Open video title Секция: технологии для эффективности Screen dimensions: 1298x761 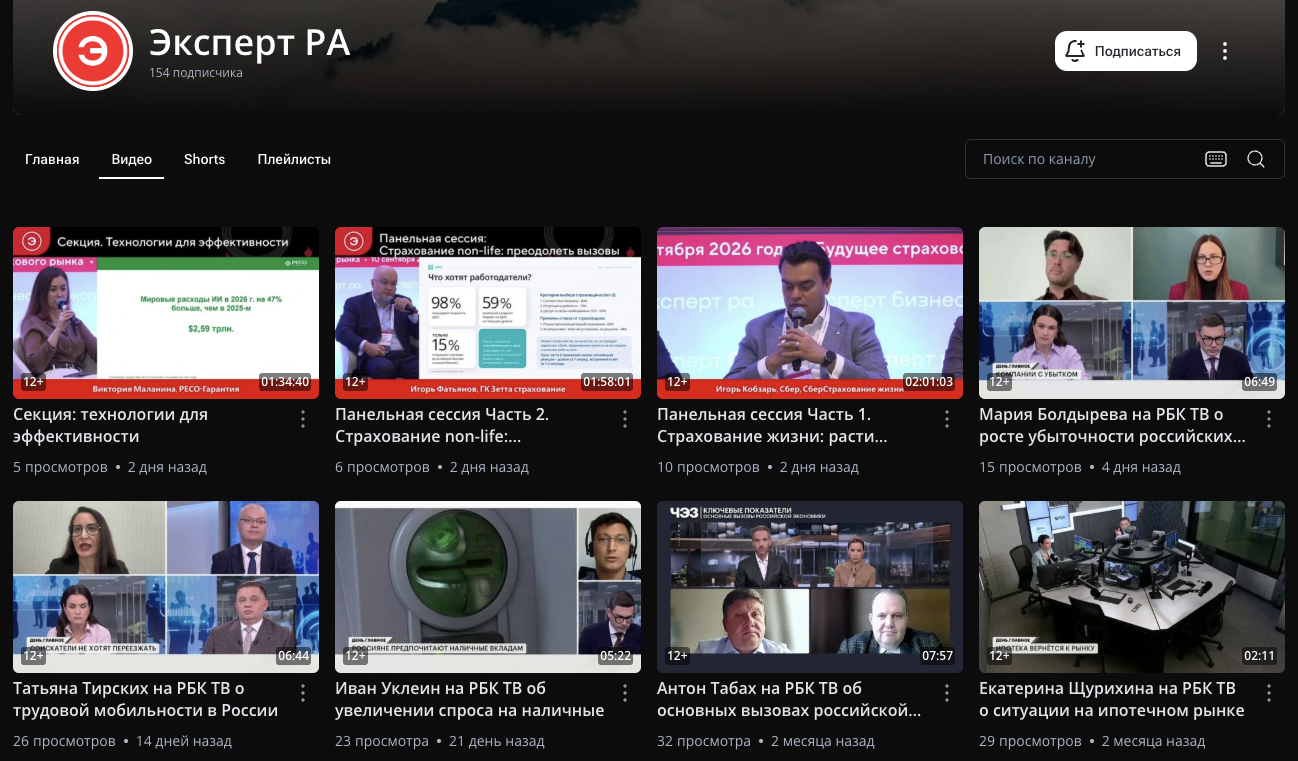click(111, 425)
